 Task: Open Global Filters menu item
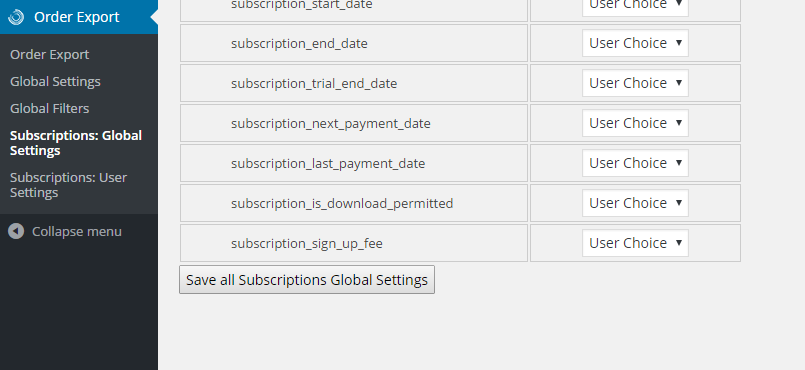tap(50, 109)
